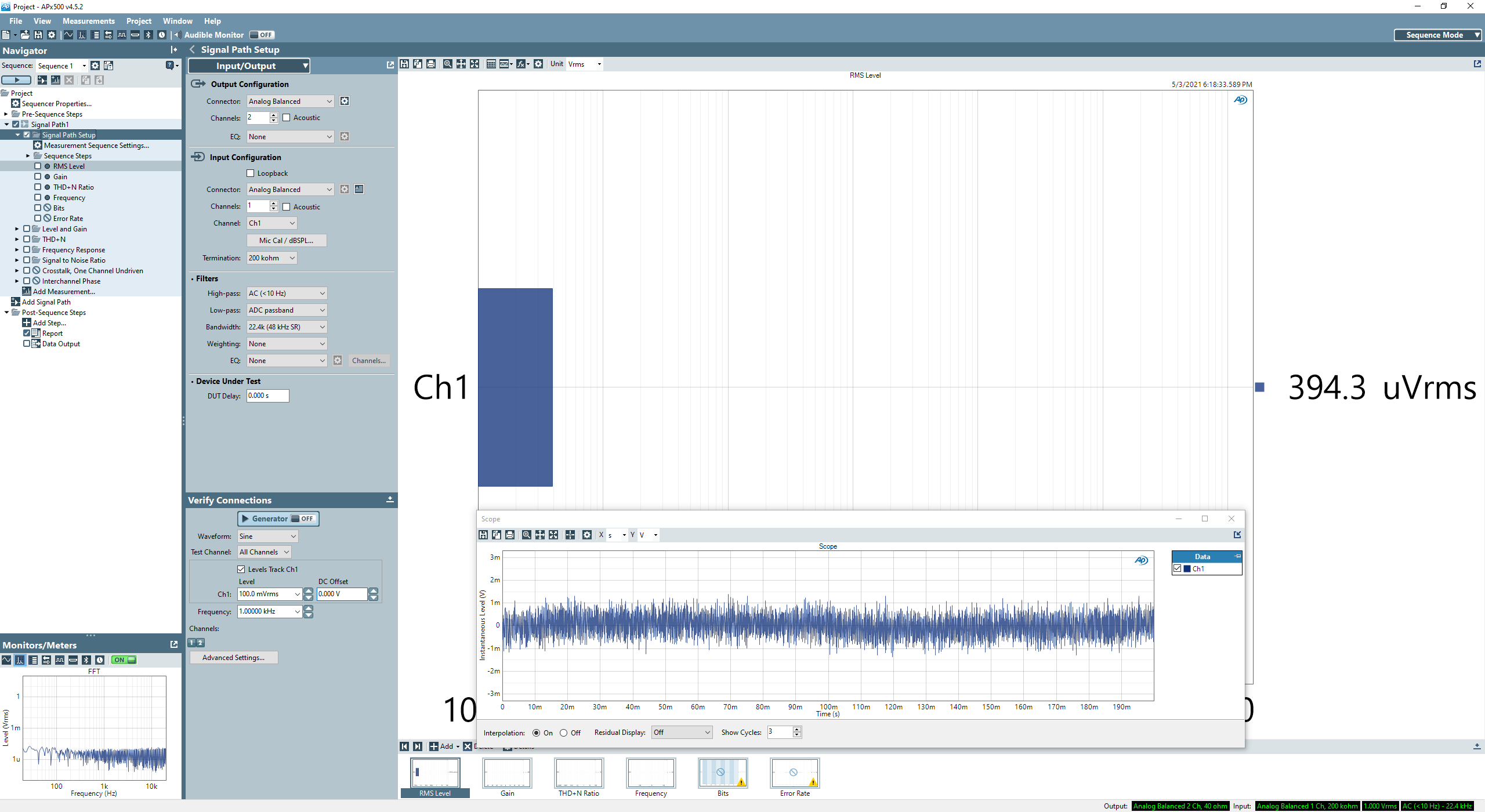The width and height of the screenshot is (1485, 812).
Task: Toggle the Generator ON/OFF switch
Action: click(x=303, y=519)
